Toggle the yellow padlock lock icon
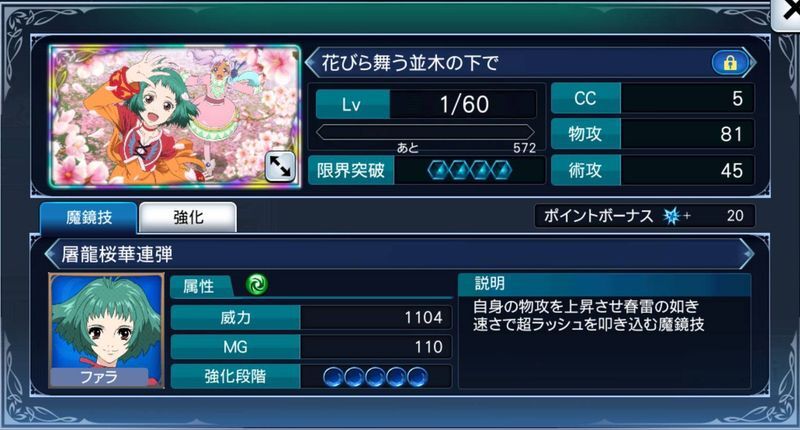 pyautogui.click(x=730, y=63)
